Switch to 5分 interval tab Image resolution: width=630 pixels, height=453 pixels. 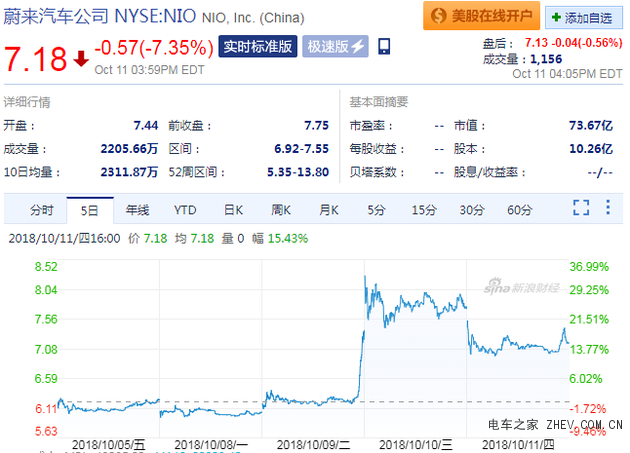(376, 210)
